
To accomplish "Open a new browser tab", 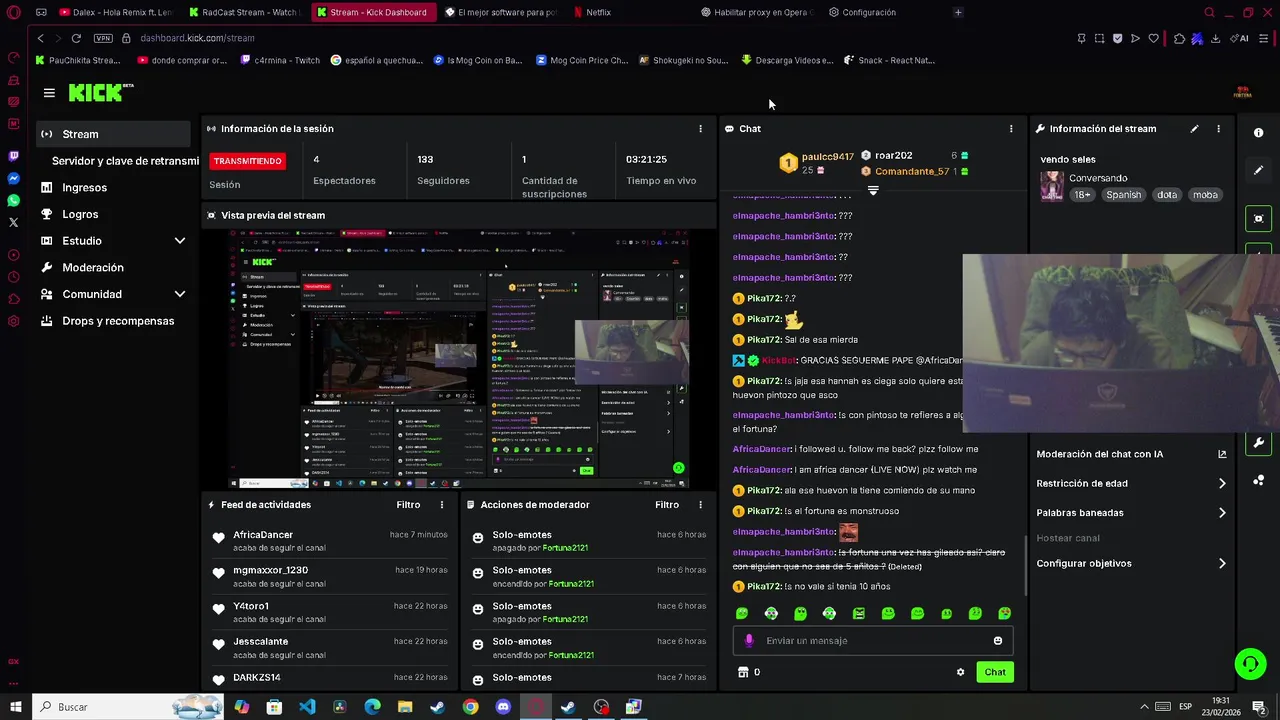I will [958, 12].
